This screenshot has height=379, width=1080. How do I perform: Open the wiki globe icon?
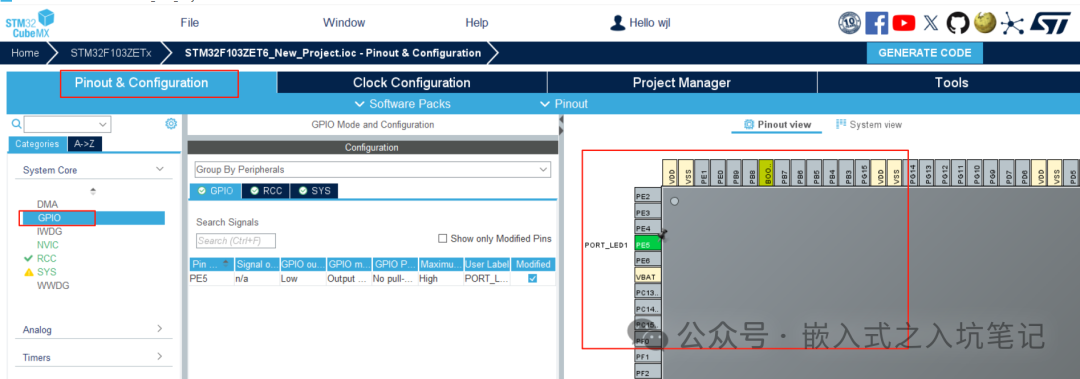(x=984, y=23)
